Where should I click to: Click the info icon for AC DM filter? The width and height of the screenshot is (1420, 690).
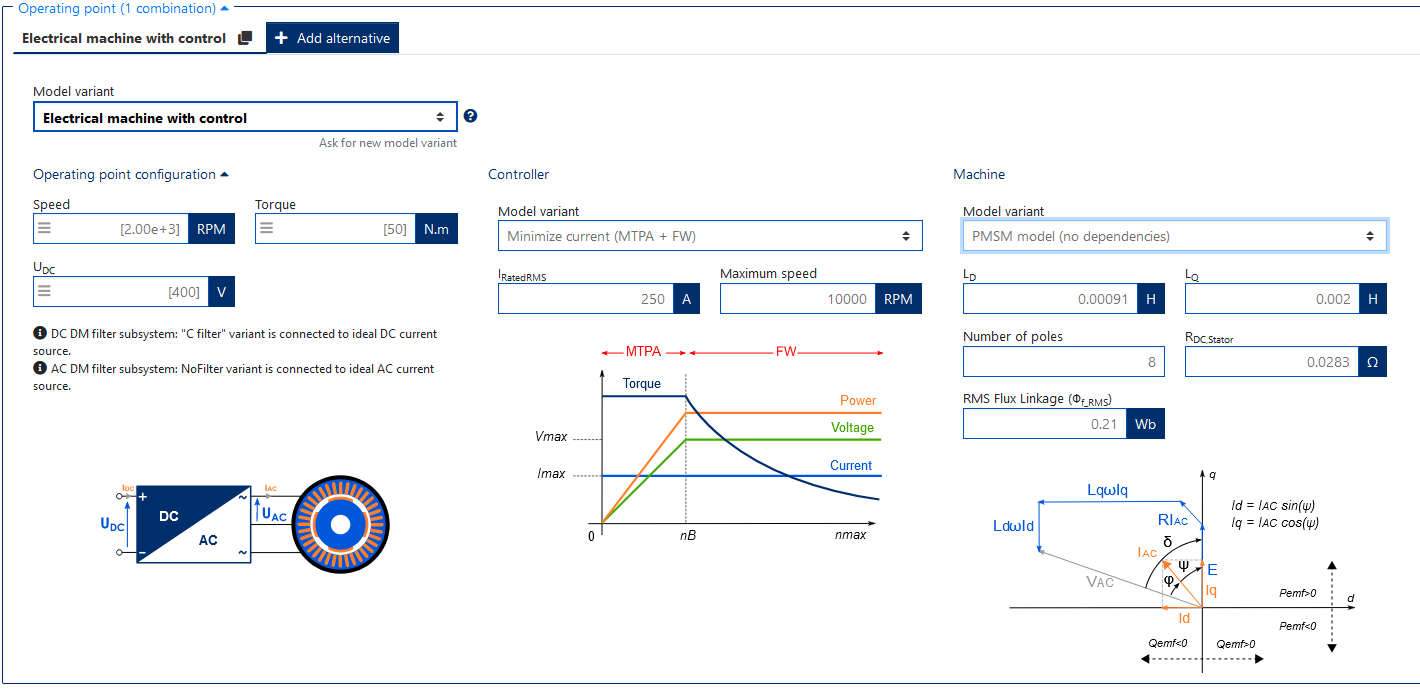coord(40,368)
